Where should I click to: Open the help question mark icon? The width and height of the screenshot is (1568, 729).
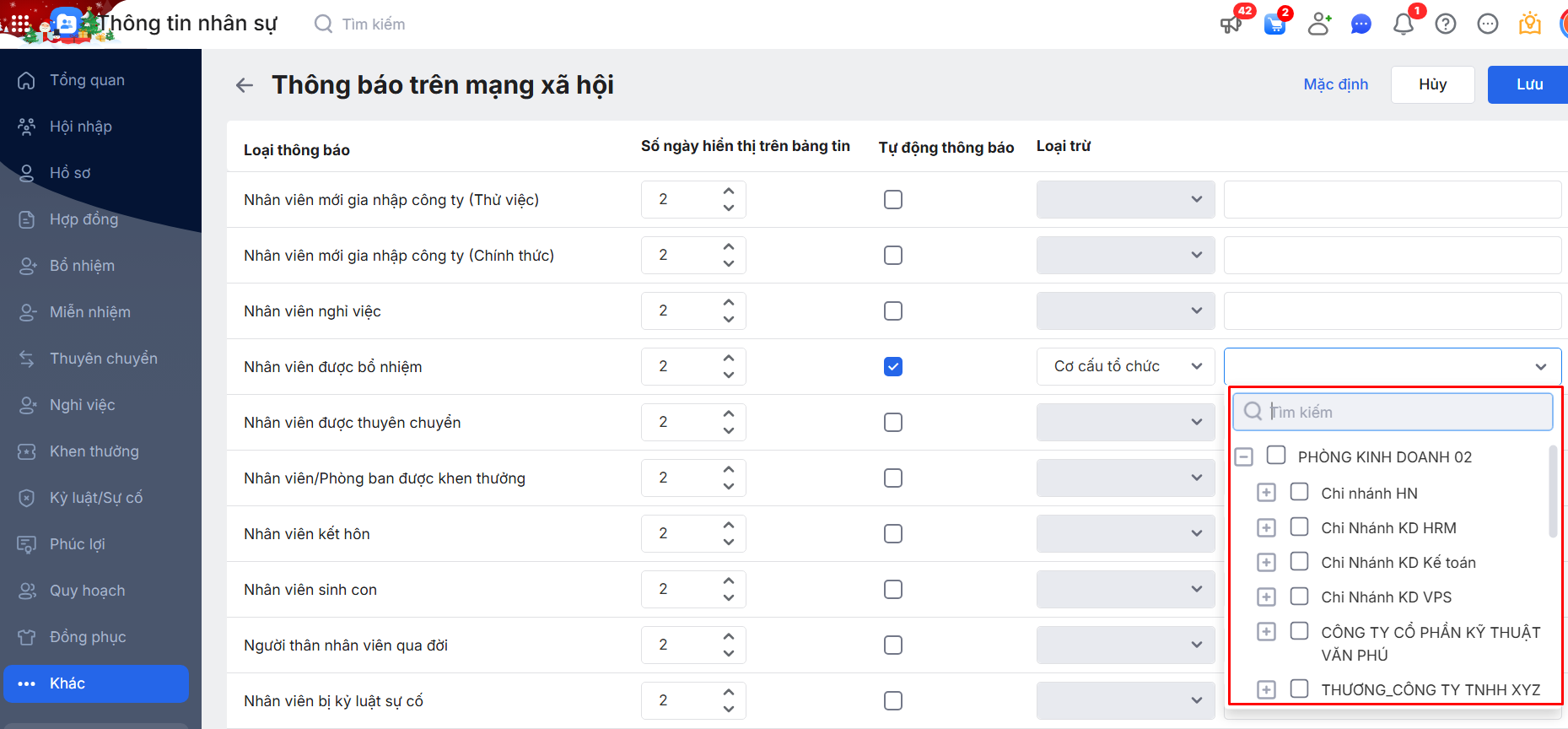[x=1446, y=24]
